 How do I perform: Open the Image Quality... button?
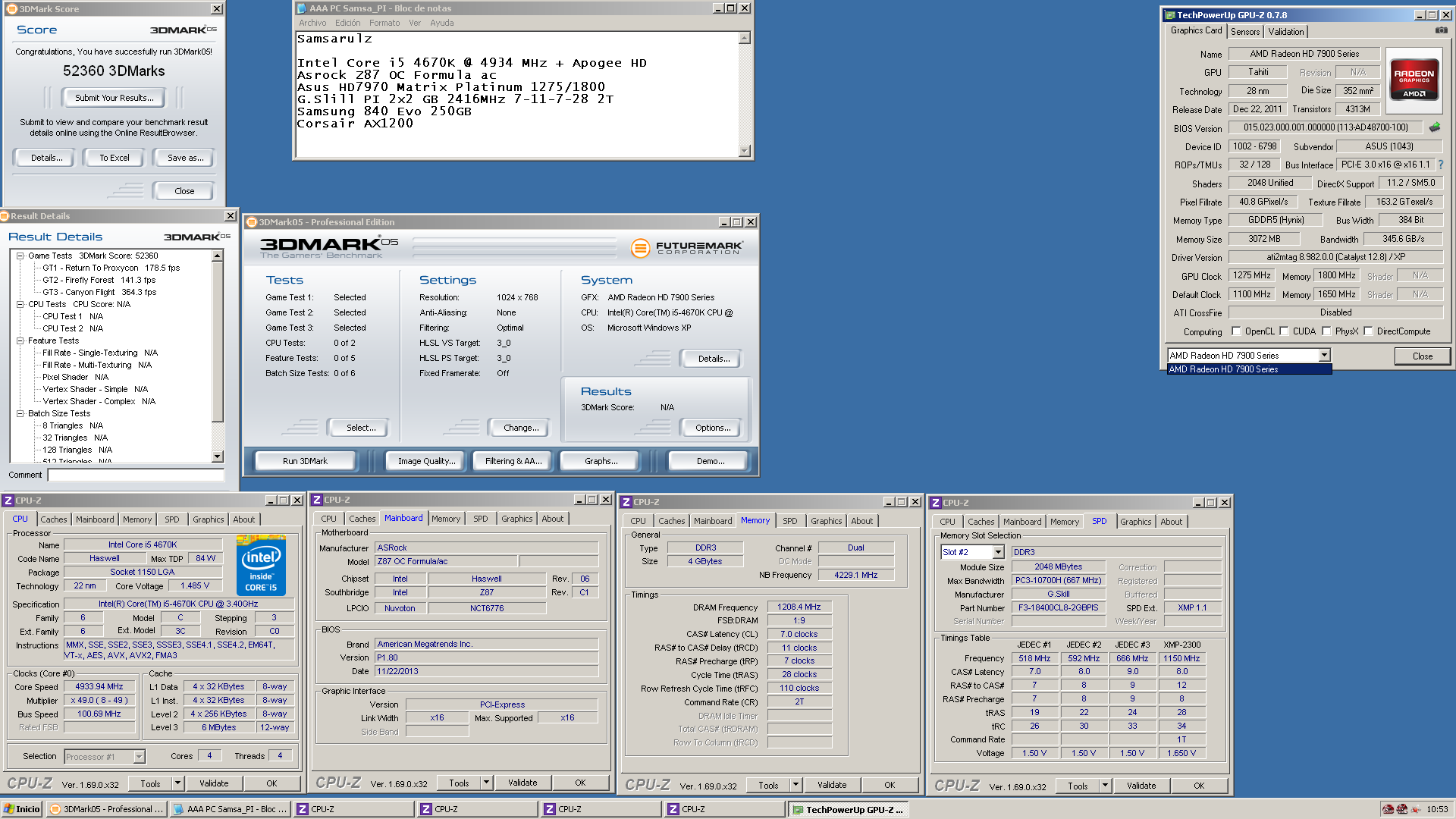coord(427,461)
